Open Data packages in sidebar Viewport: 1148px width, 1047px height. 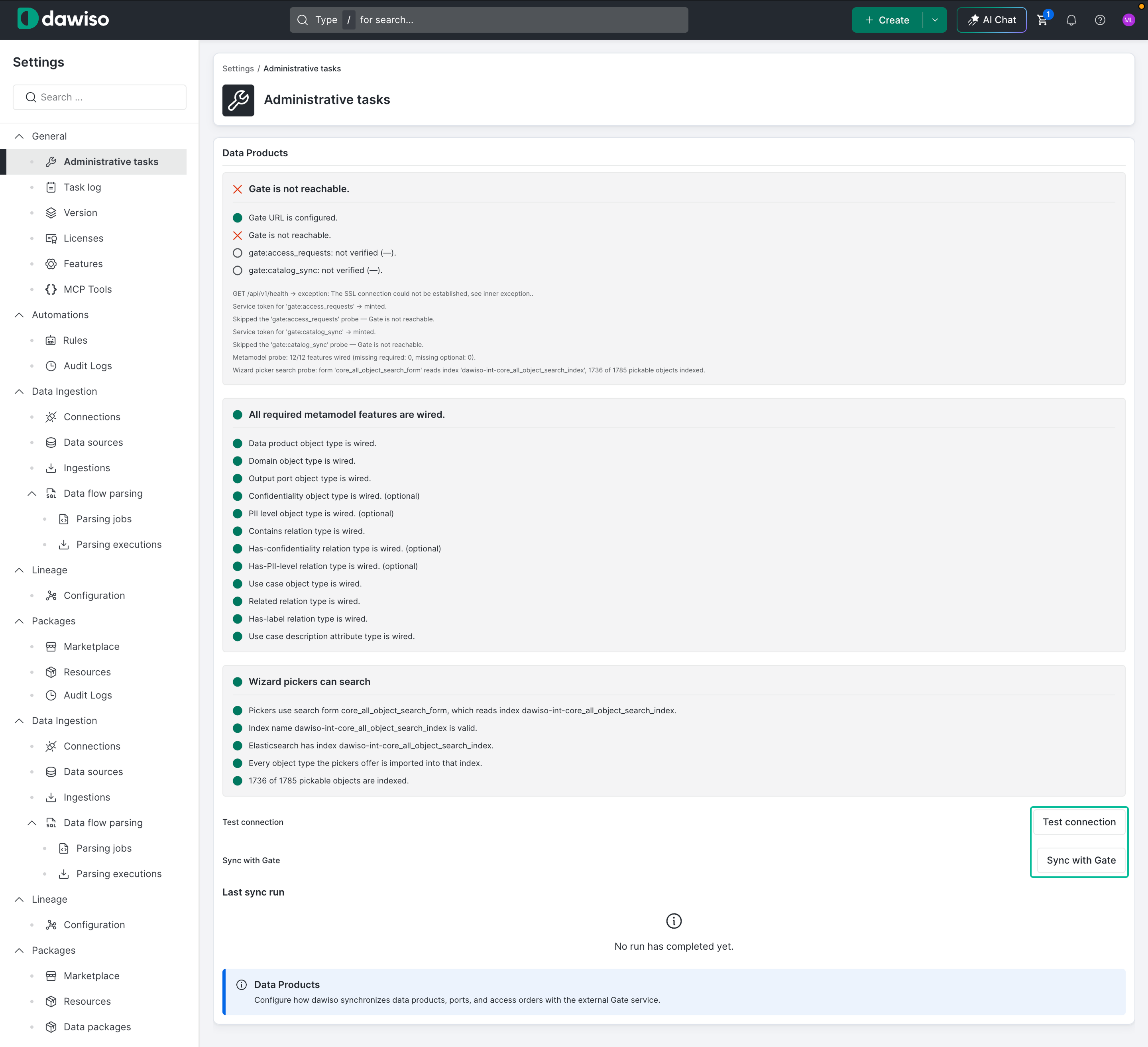click(97, 1027)
